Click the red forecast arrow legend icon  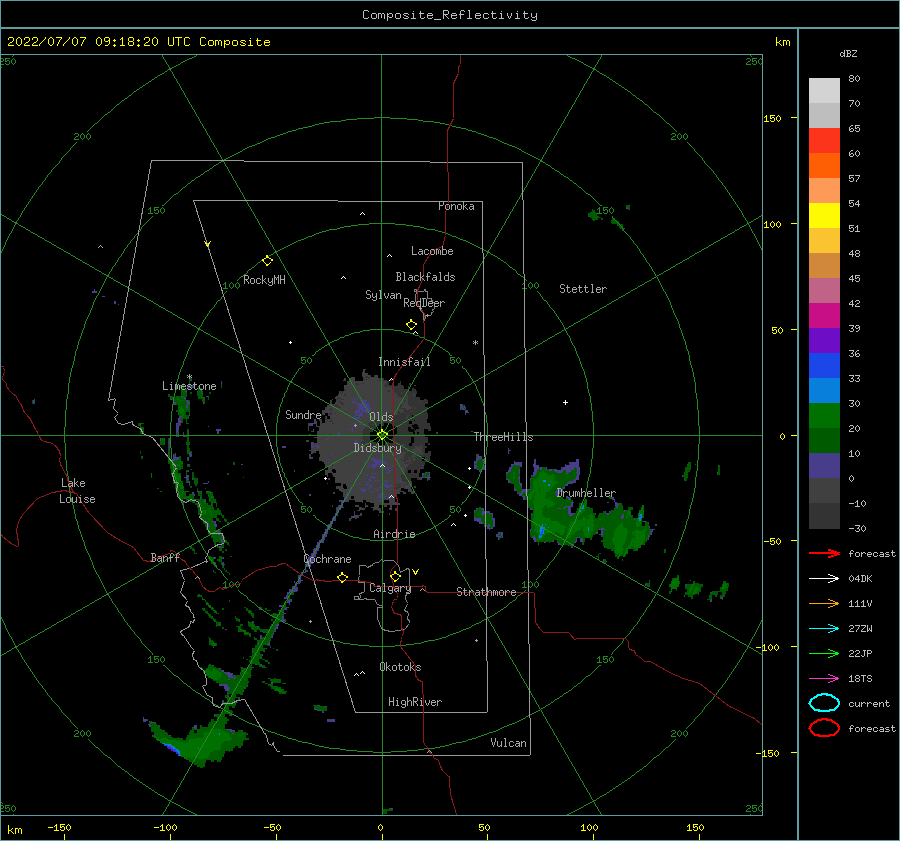pos(824,553)
